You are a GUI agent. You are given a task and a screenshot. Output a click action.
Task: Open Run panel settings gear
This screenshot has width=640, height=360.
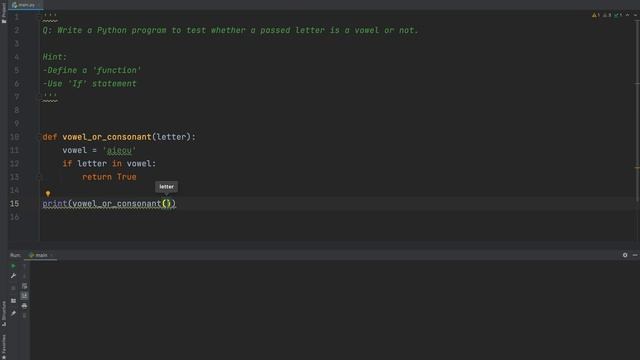(x=625, y=255)
